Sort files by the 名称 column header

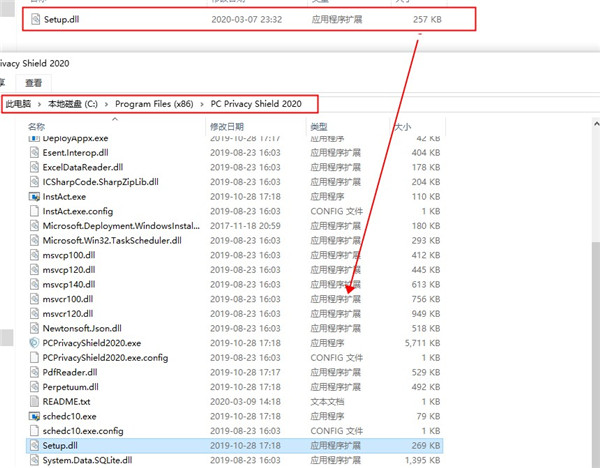click(x=36, y=128)
